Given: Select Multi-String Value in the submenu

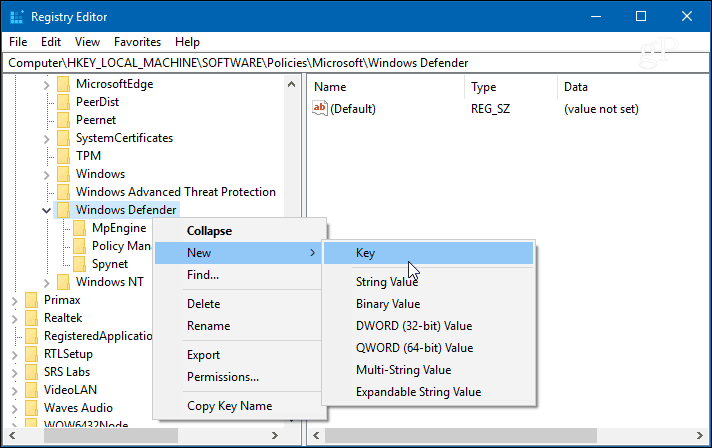Looking at the screenshot, I should click(x=429, y=370).
